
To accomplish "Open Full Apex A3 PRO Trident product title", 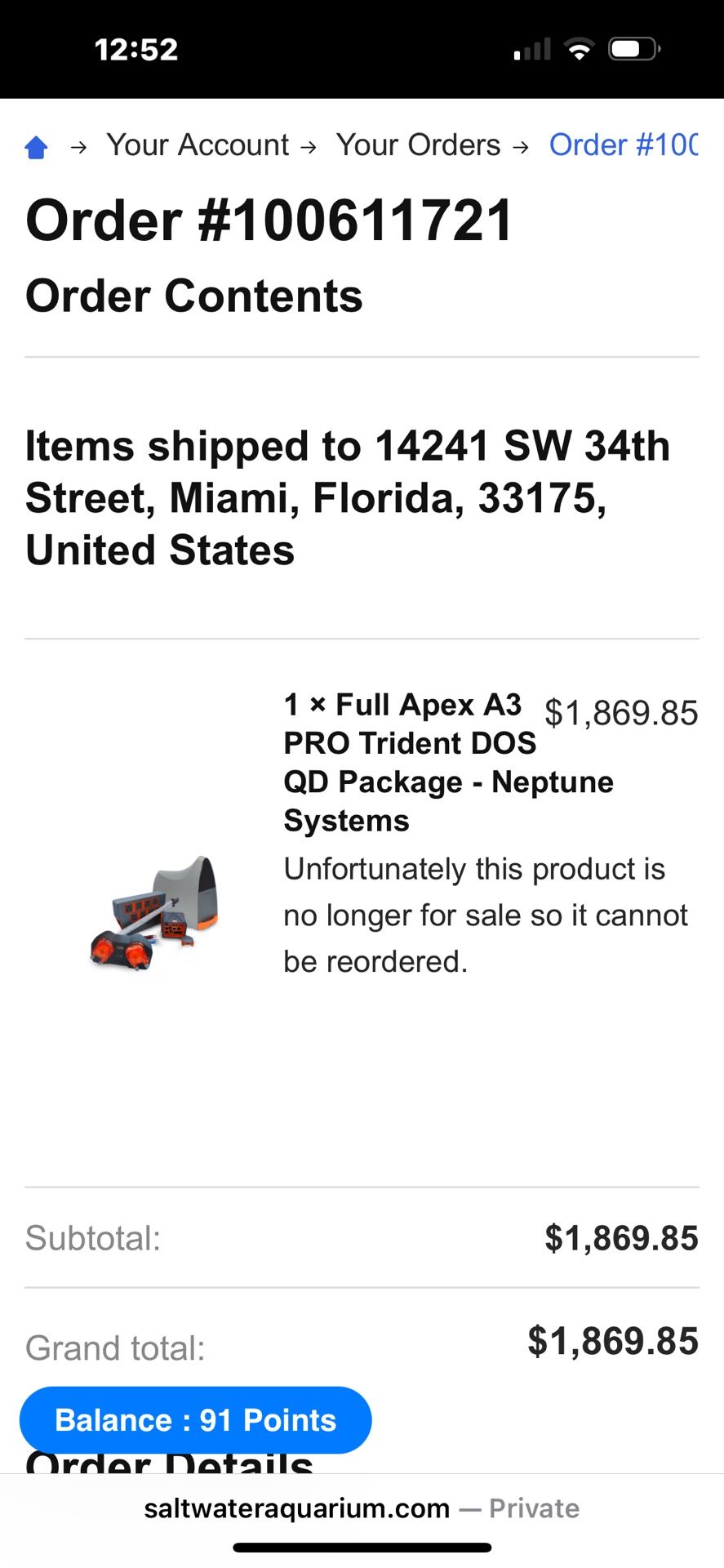I will pos(408,762).
